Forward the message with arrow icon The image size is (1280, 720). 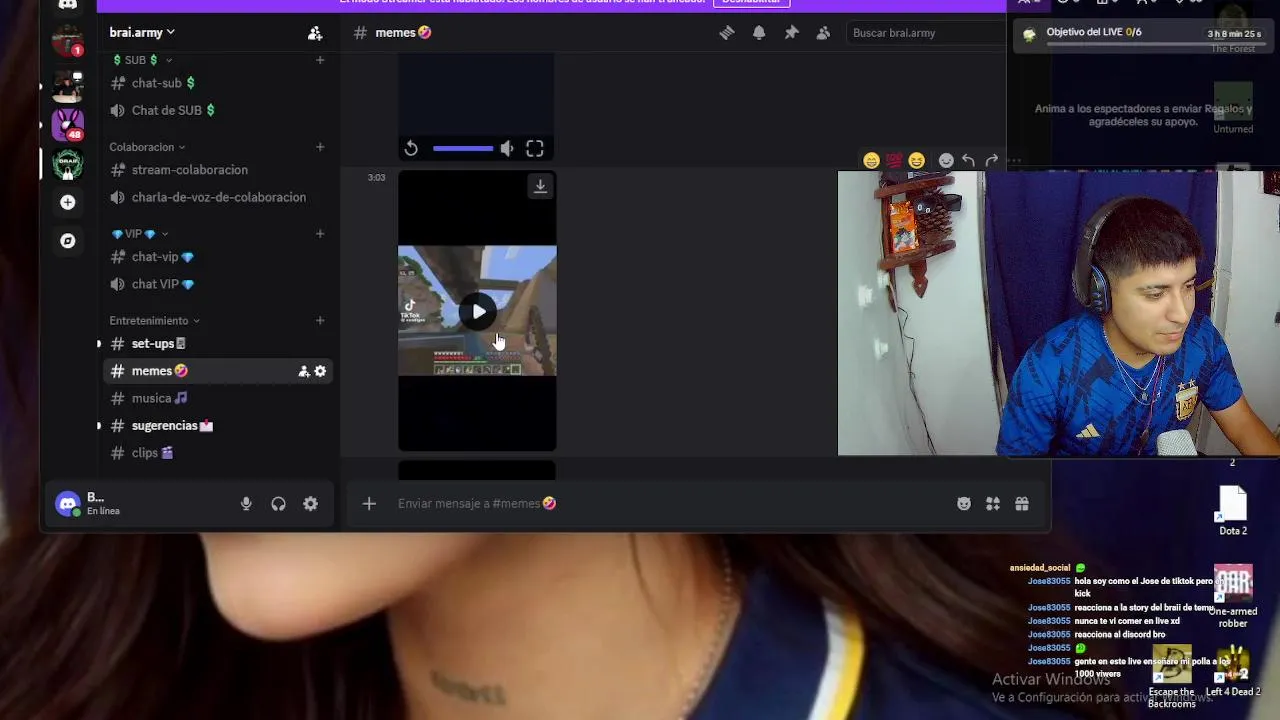click(x=992, y=160)
